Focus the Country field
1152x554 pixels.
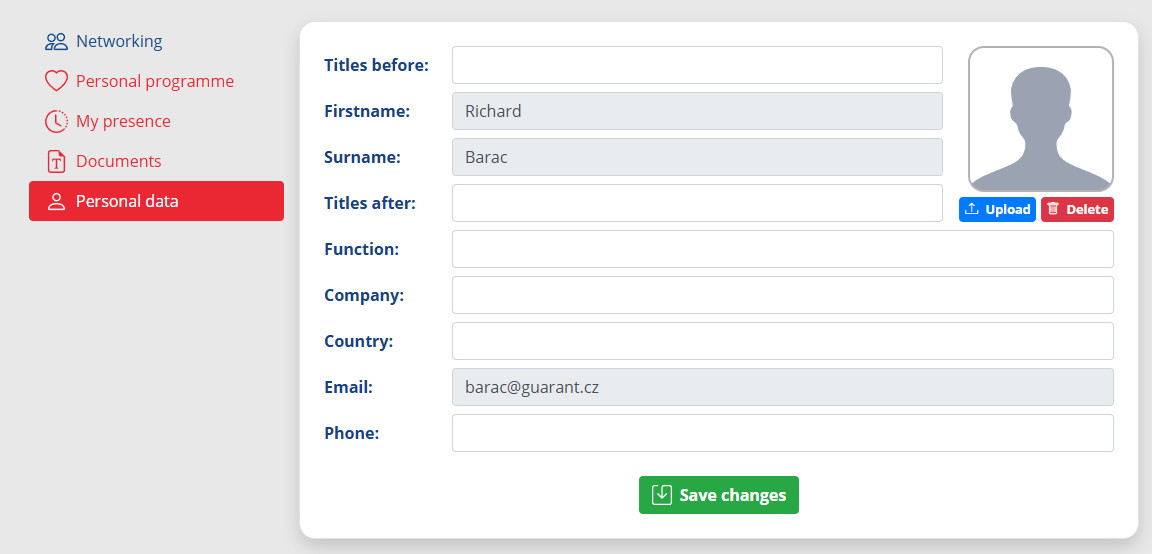pos(782,341)
